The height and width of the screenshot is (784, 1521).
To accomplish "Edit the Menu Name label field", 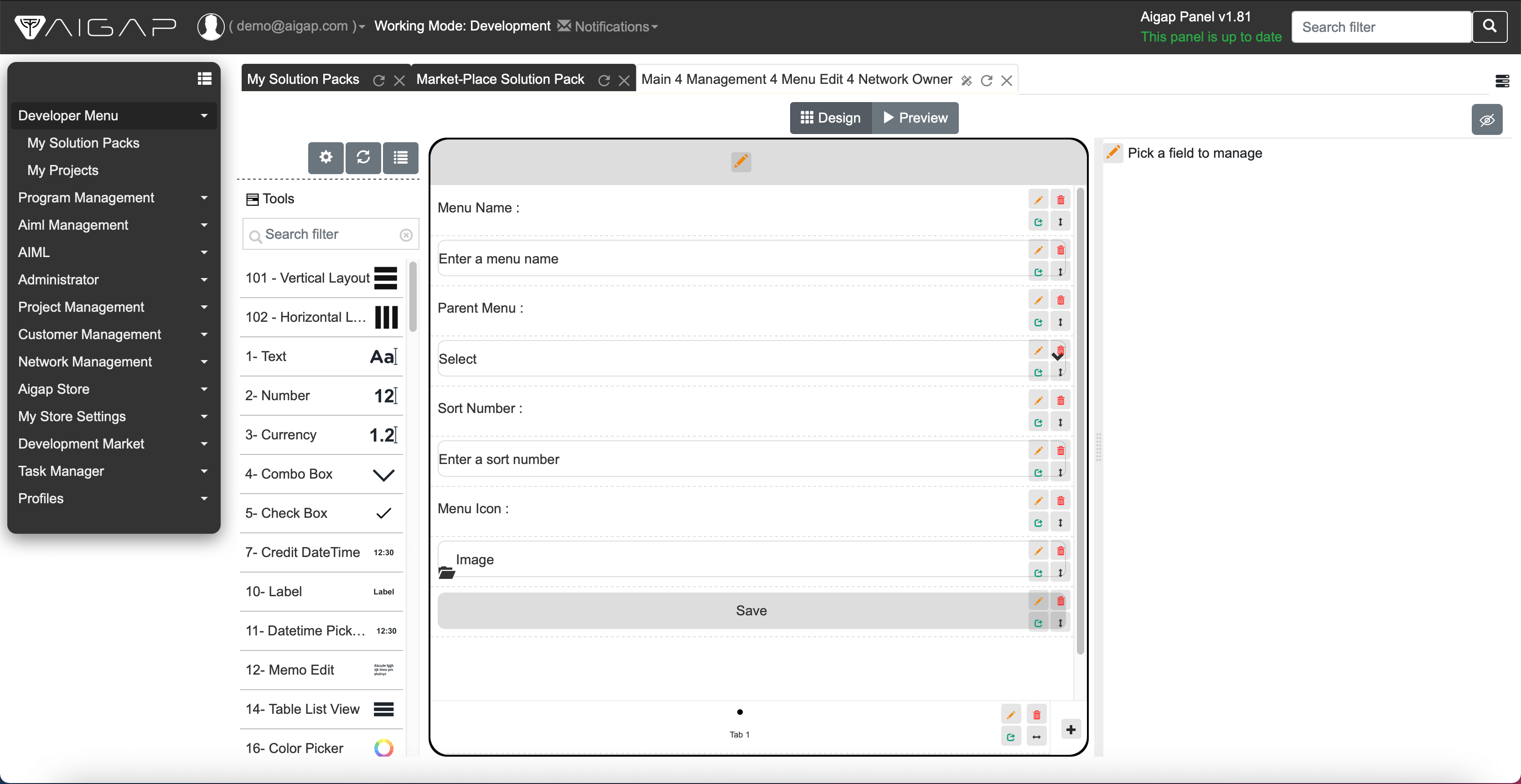I will pyautogui.click(x=1038, y=200).
